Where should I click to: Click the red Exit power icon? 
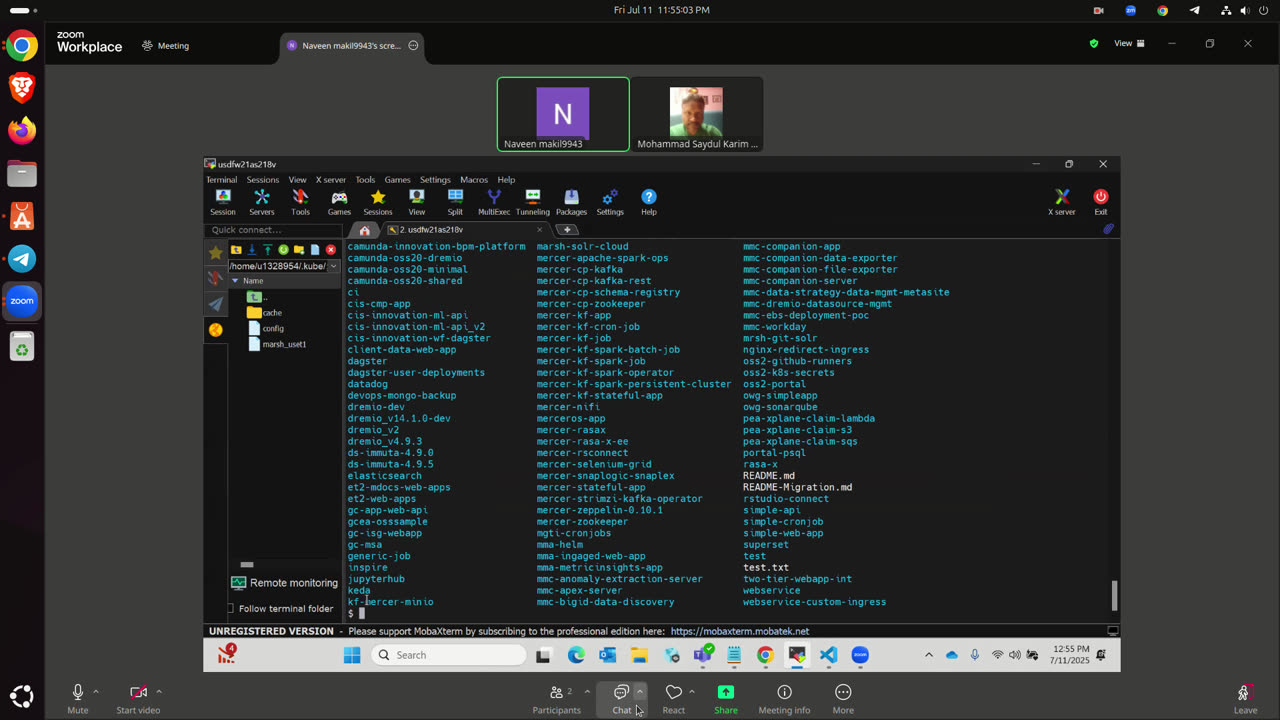(x=1101, y=203)
